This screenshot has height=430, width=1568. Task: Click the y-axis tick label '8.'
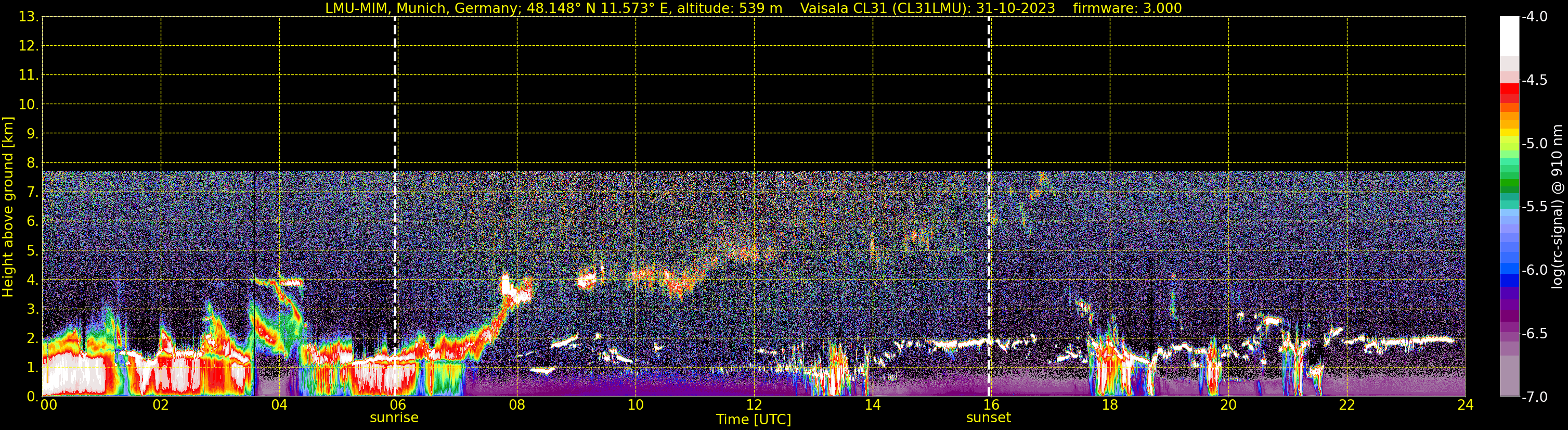tap(32, 163)
